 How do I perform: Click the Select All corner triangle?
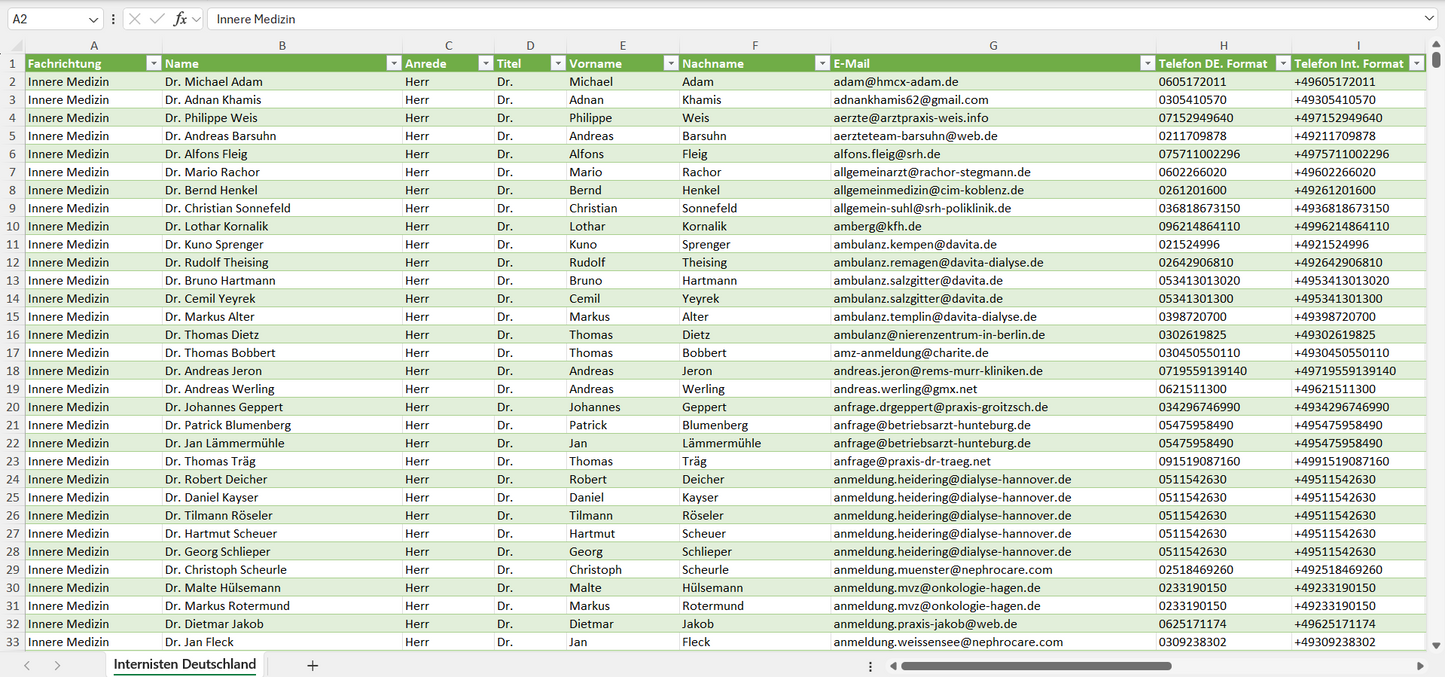coord(13,46)
